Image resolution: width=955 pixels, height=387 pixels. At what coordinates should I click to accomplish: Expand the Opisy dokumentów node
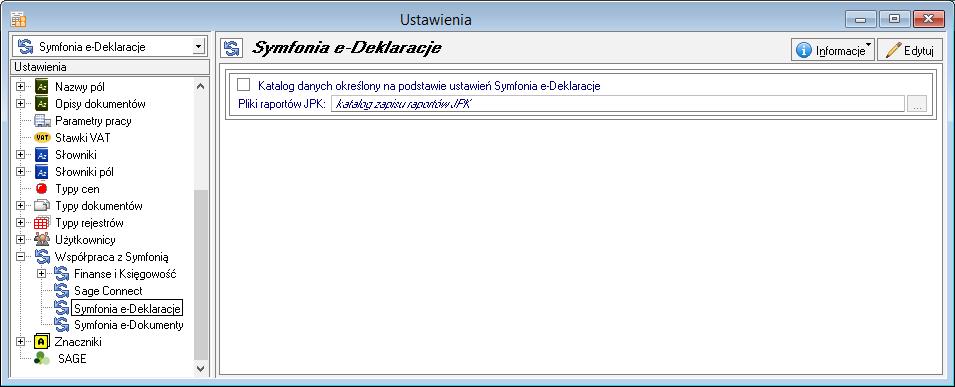pyautogui.click(x=21, y=104)
